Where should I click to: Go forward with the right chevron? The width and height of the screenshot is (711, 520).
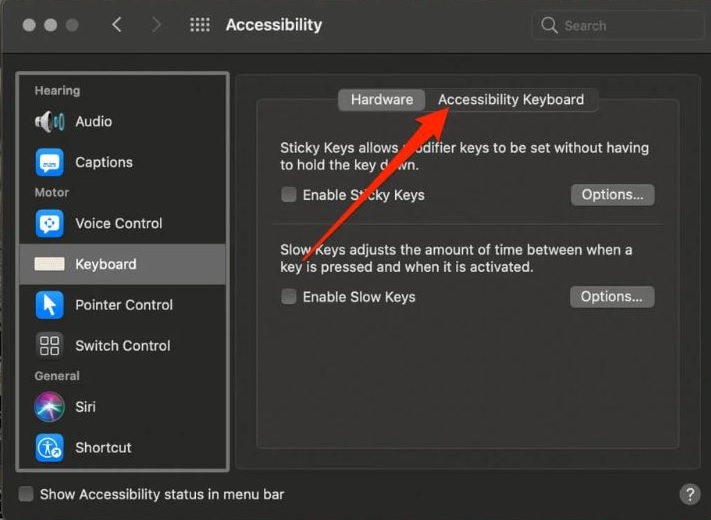pos(156,25)
